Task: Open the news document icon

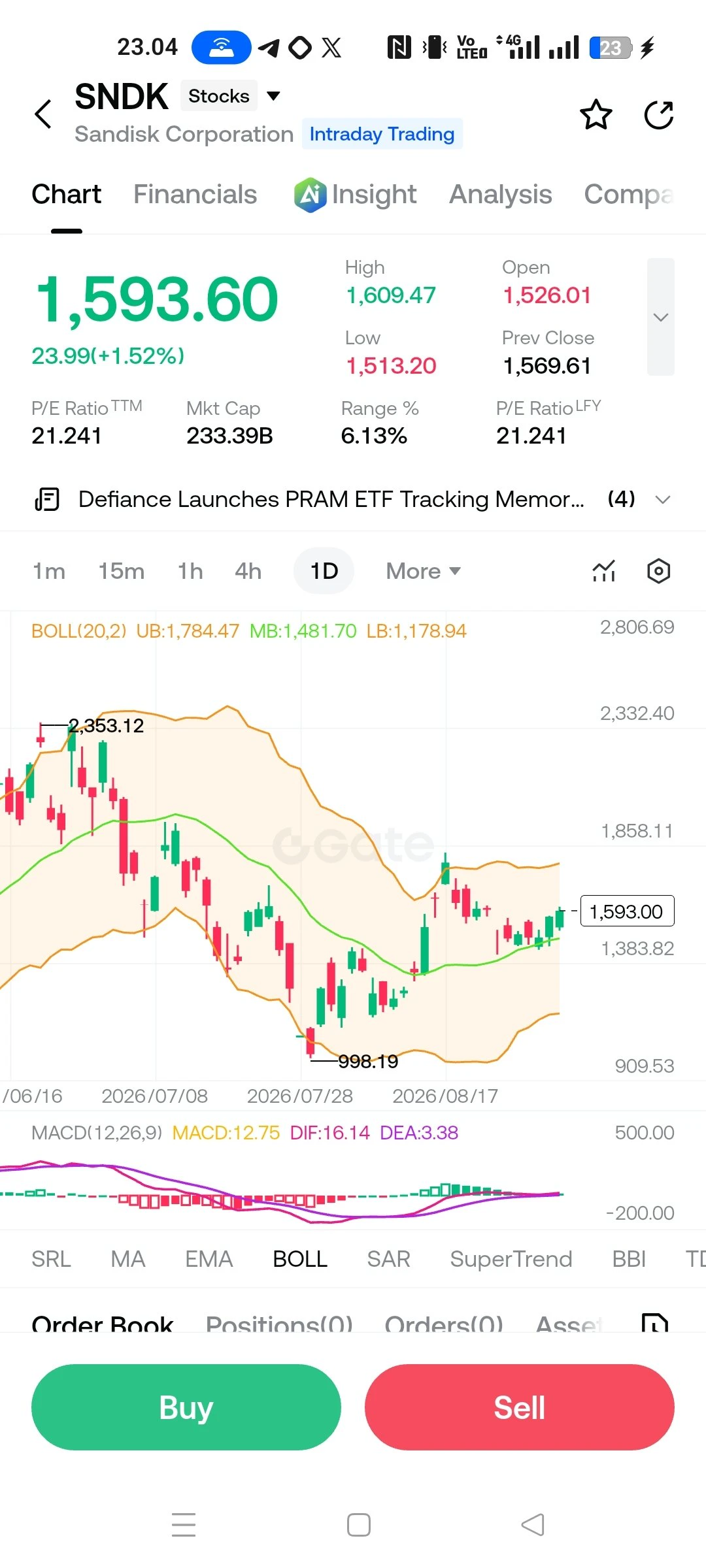Action: pyautogui.click(x=47, y=499)
